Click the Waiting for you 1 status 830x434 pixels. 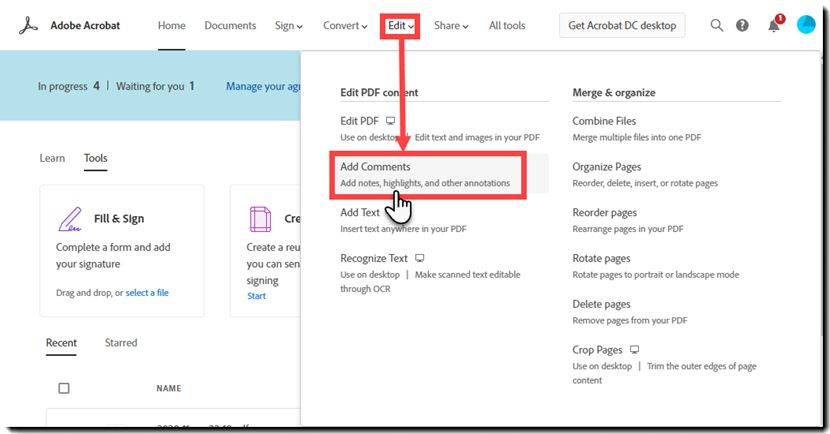pos(156,86)
